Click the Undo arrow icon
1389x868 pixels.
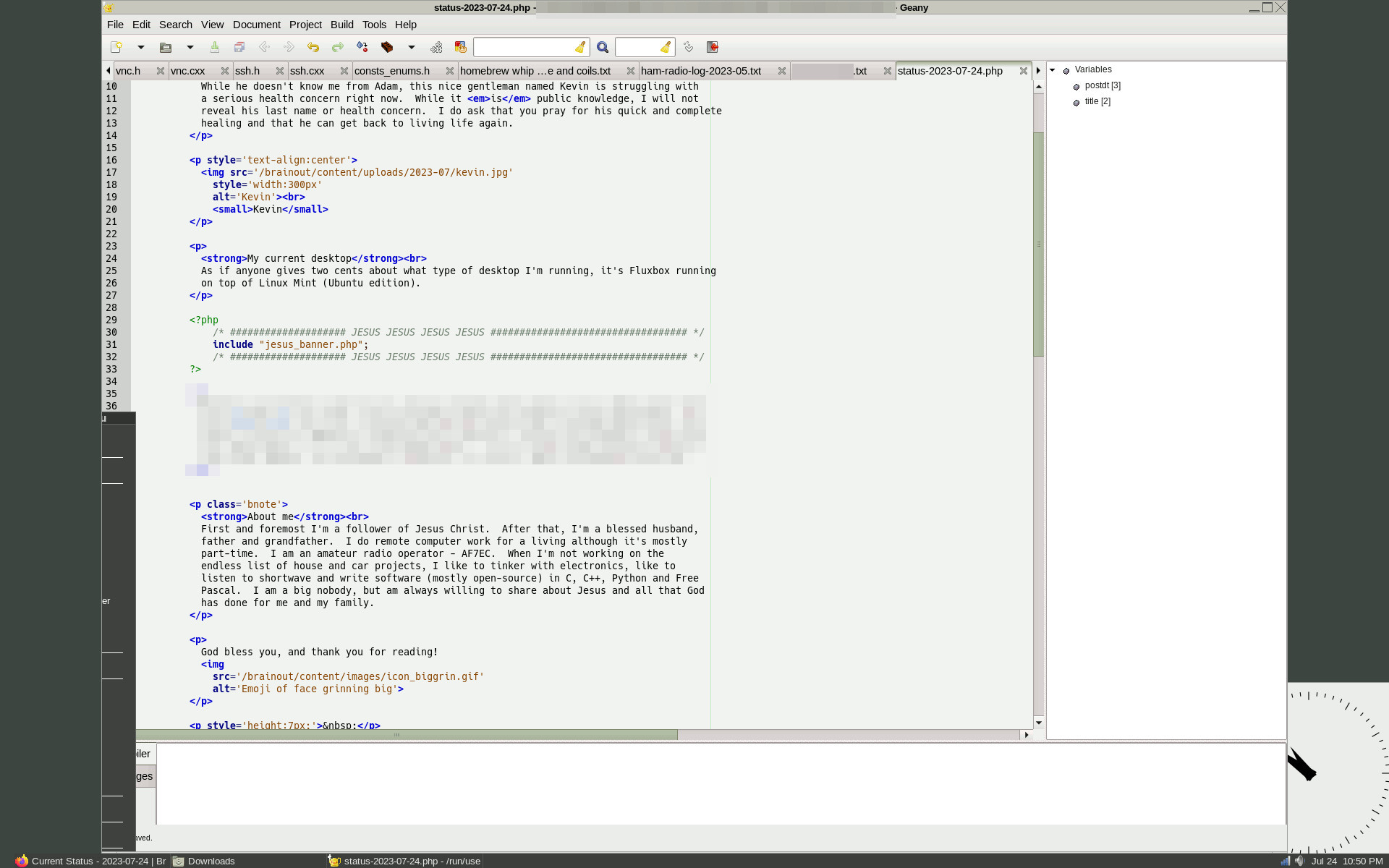tap(313, 47)
